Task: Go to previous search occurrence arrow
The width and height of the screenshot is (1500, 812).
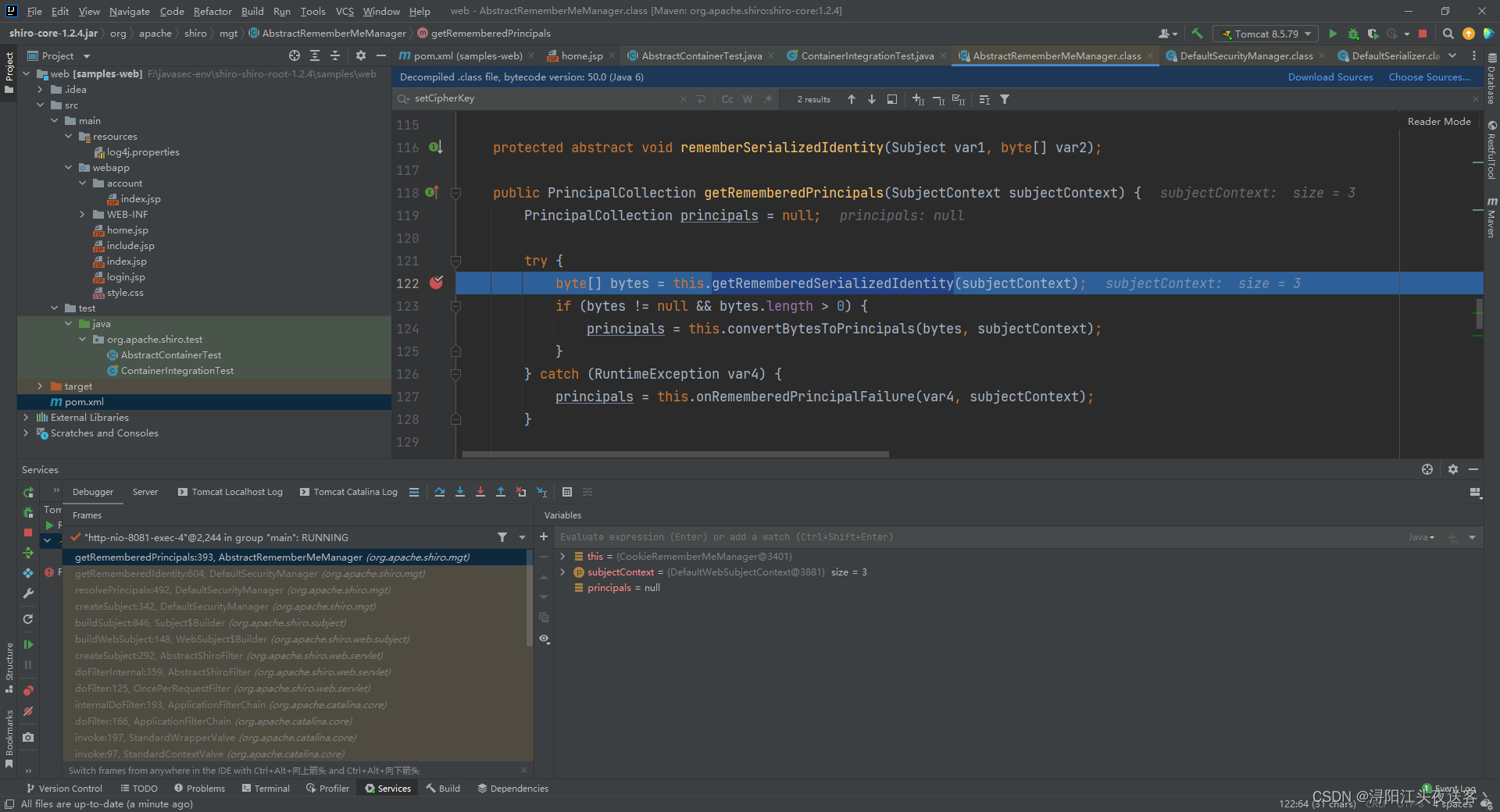Action: 852,99
